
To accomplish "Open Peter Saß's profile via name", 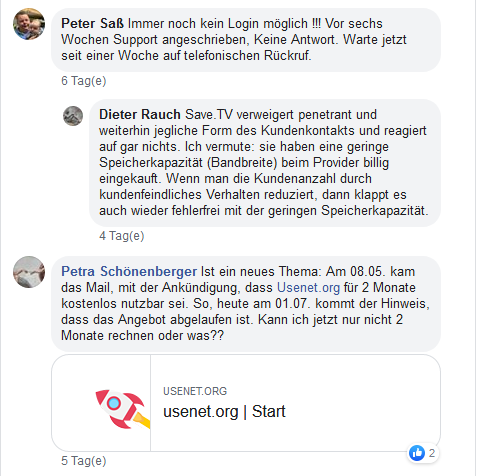I will [92, 24].
